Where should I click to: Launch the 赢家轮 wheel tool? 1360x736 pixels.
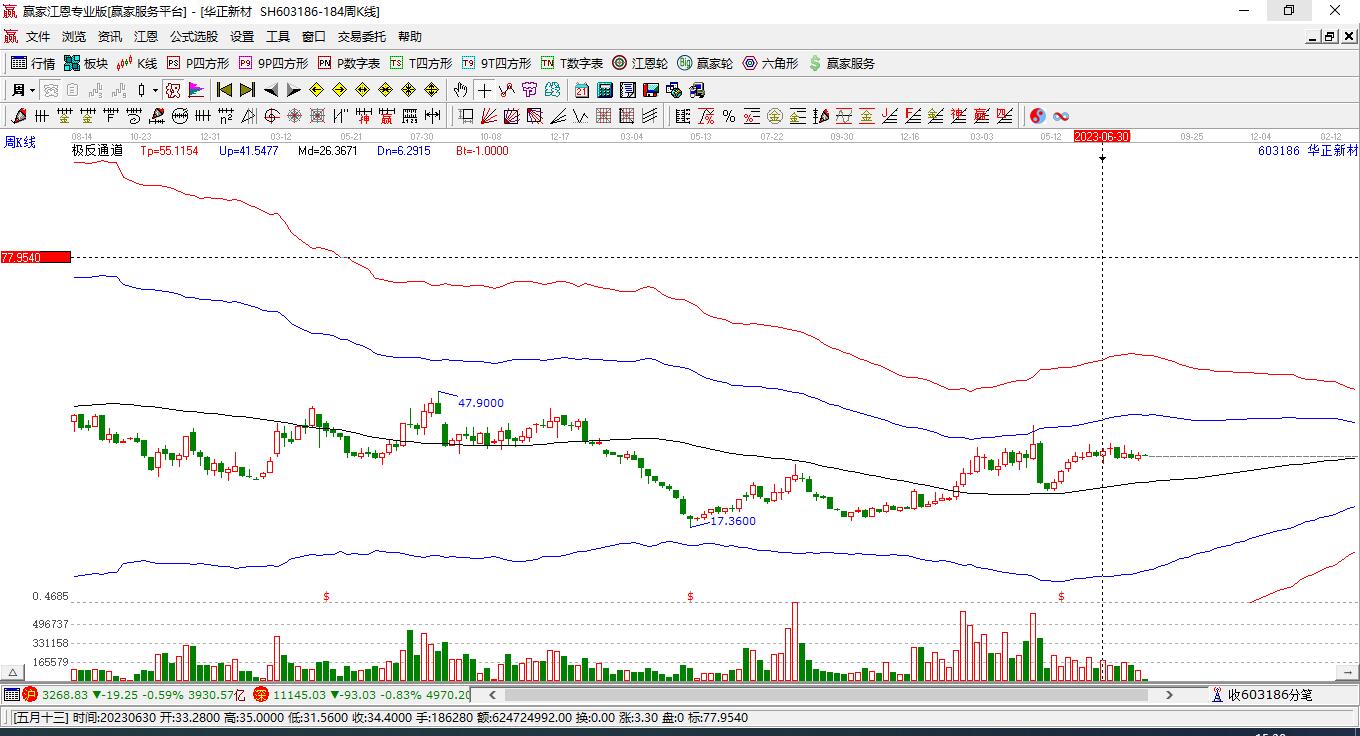pos(705,63)
